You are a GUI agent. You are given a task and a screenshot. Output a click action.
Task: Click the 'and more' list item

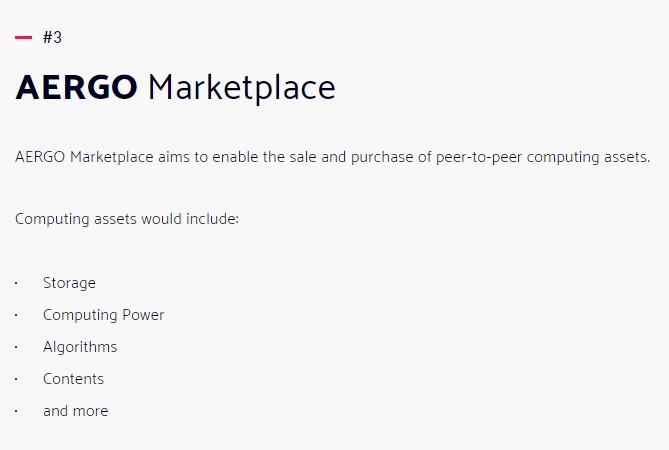[76, 411]
